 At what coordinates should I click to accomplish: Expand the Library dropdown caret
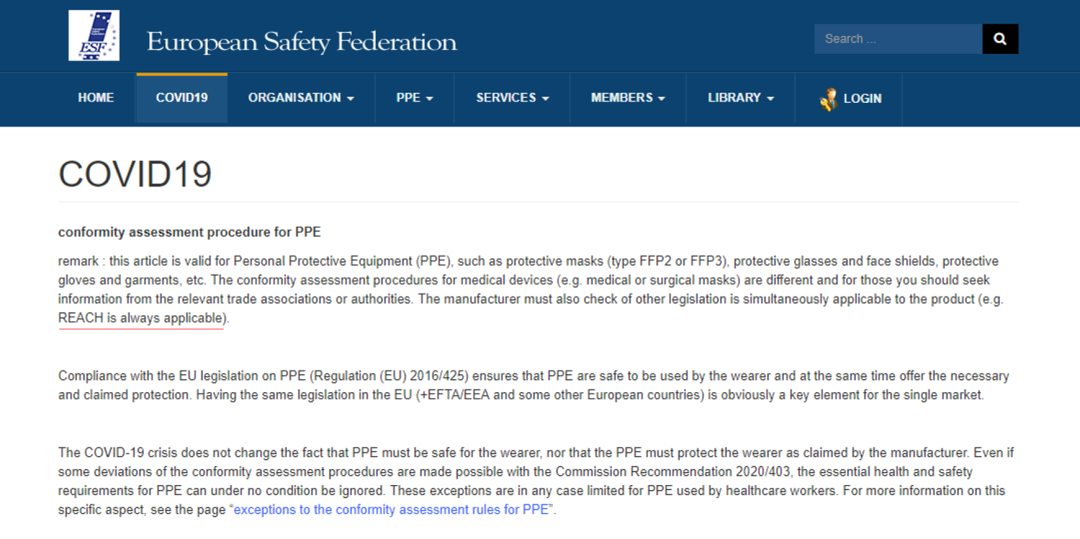pyautogui.click(x=771, y=99)
